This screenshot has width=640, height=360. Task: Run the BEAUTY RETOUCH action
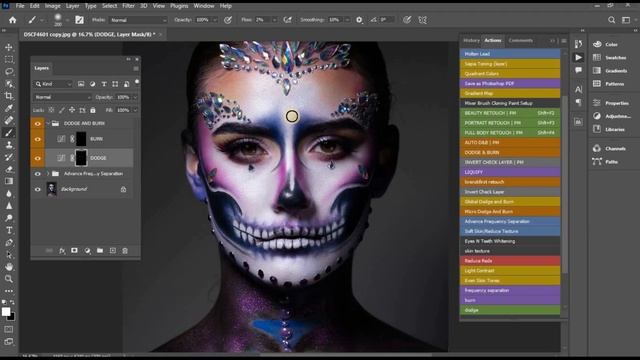click(x=510, y=113)
